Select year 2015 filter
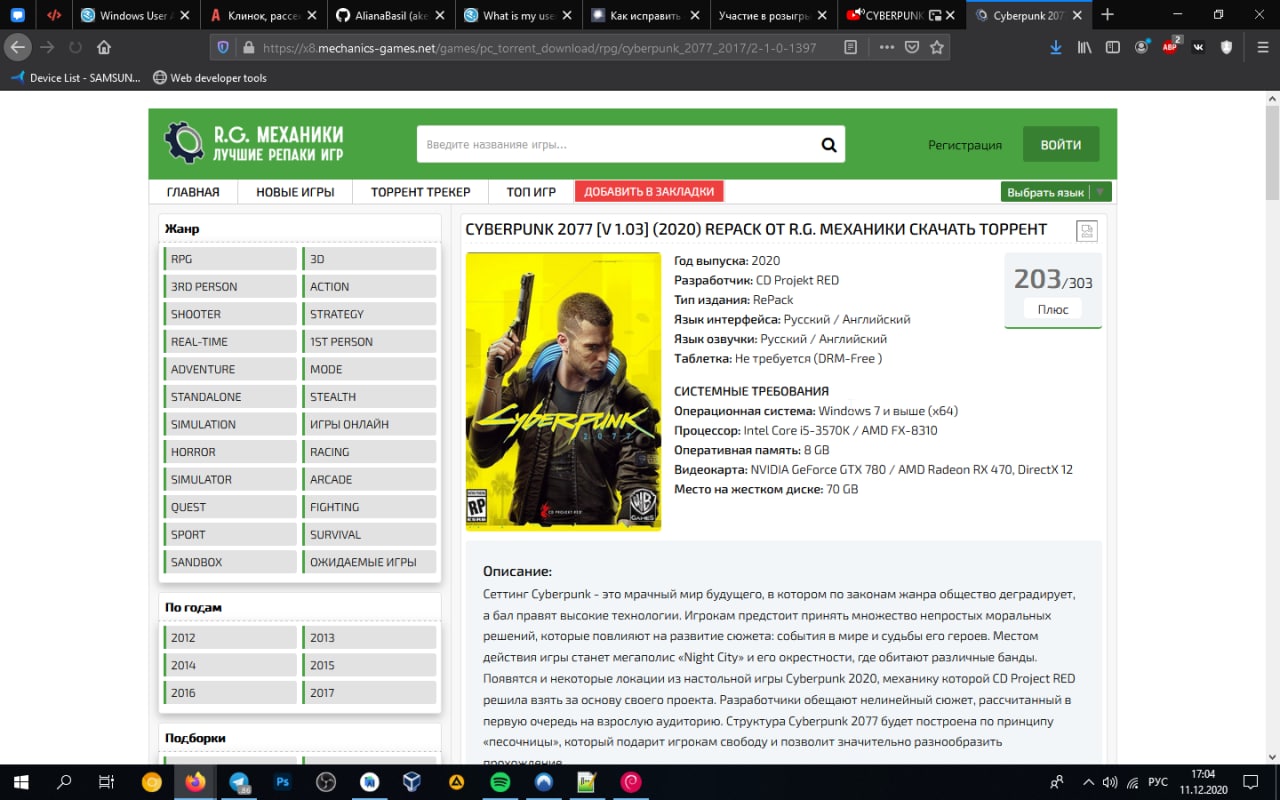 369,665
